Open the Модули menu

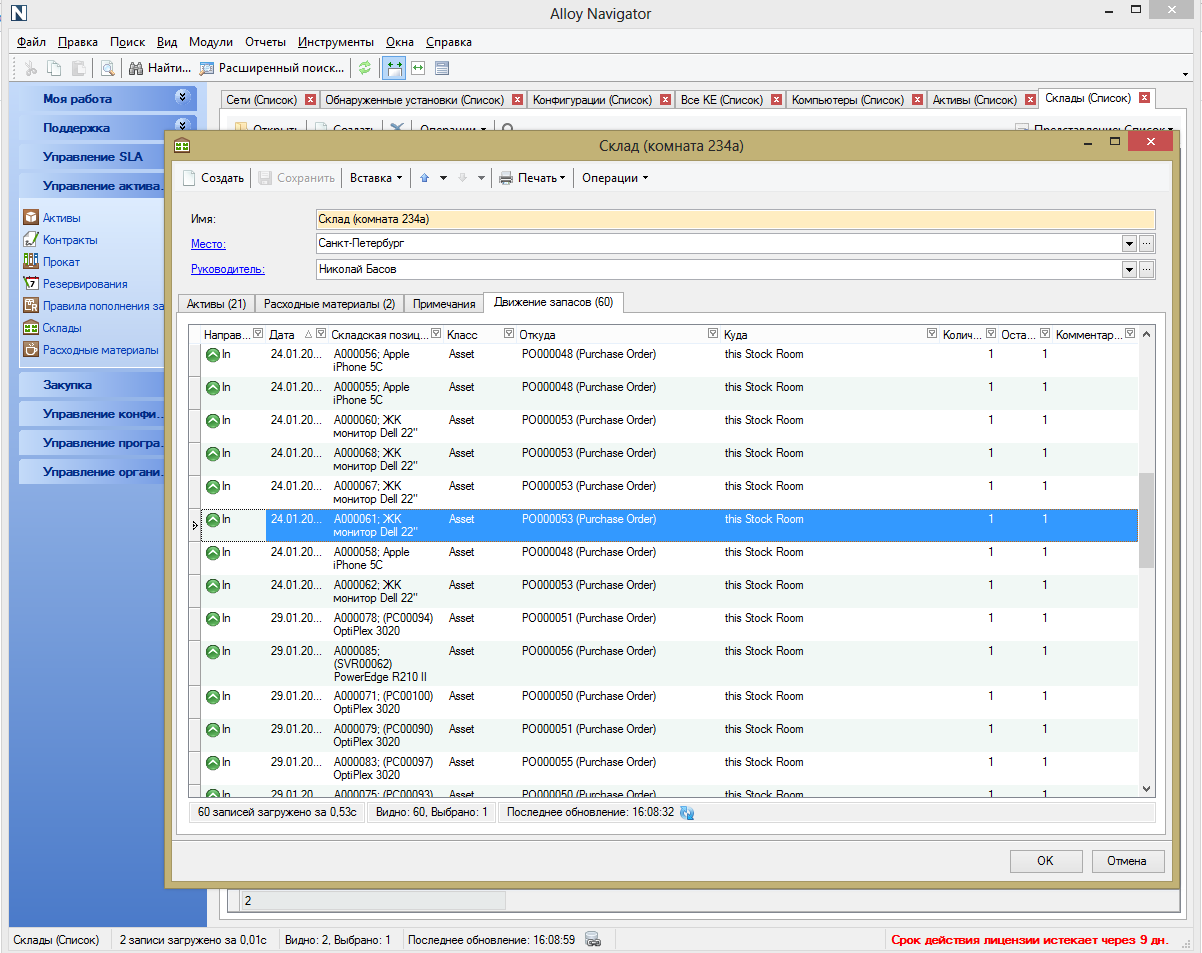click(211, 42)
